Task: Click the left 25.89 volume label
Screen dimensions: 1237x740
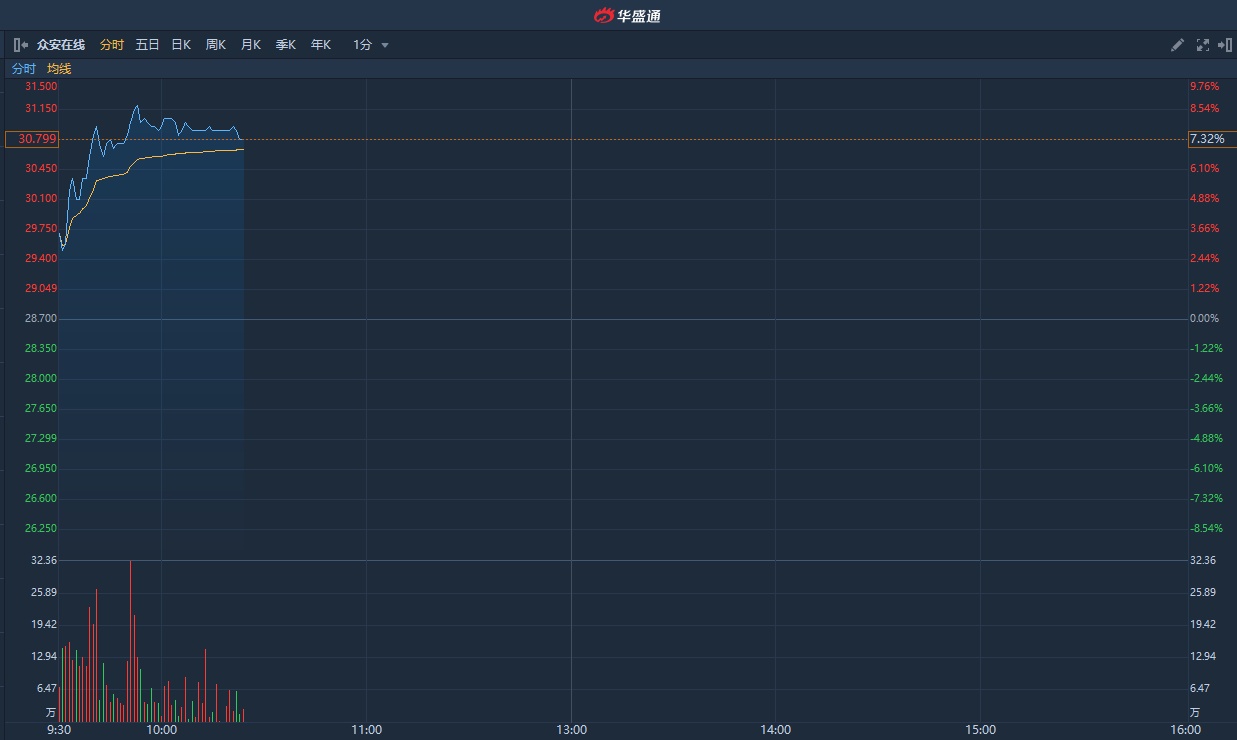Action: [x=44, y=592]
